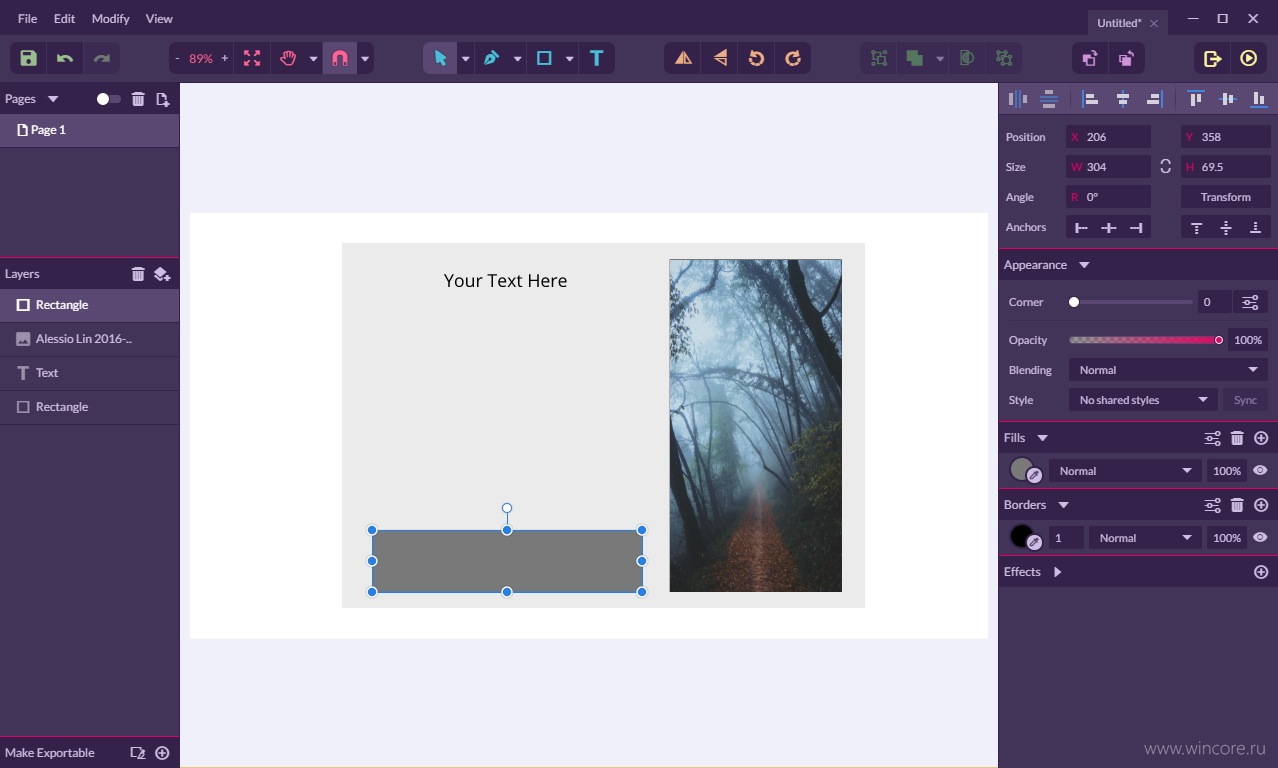Click the Play preview icon
This screenshot has height=768, width=1278.
(x=1248, y=58)
